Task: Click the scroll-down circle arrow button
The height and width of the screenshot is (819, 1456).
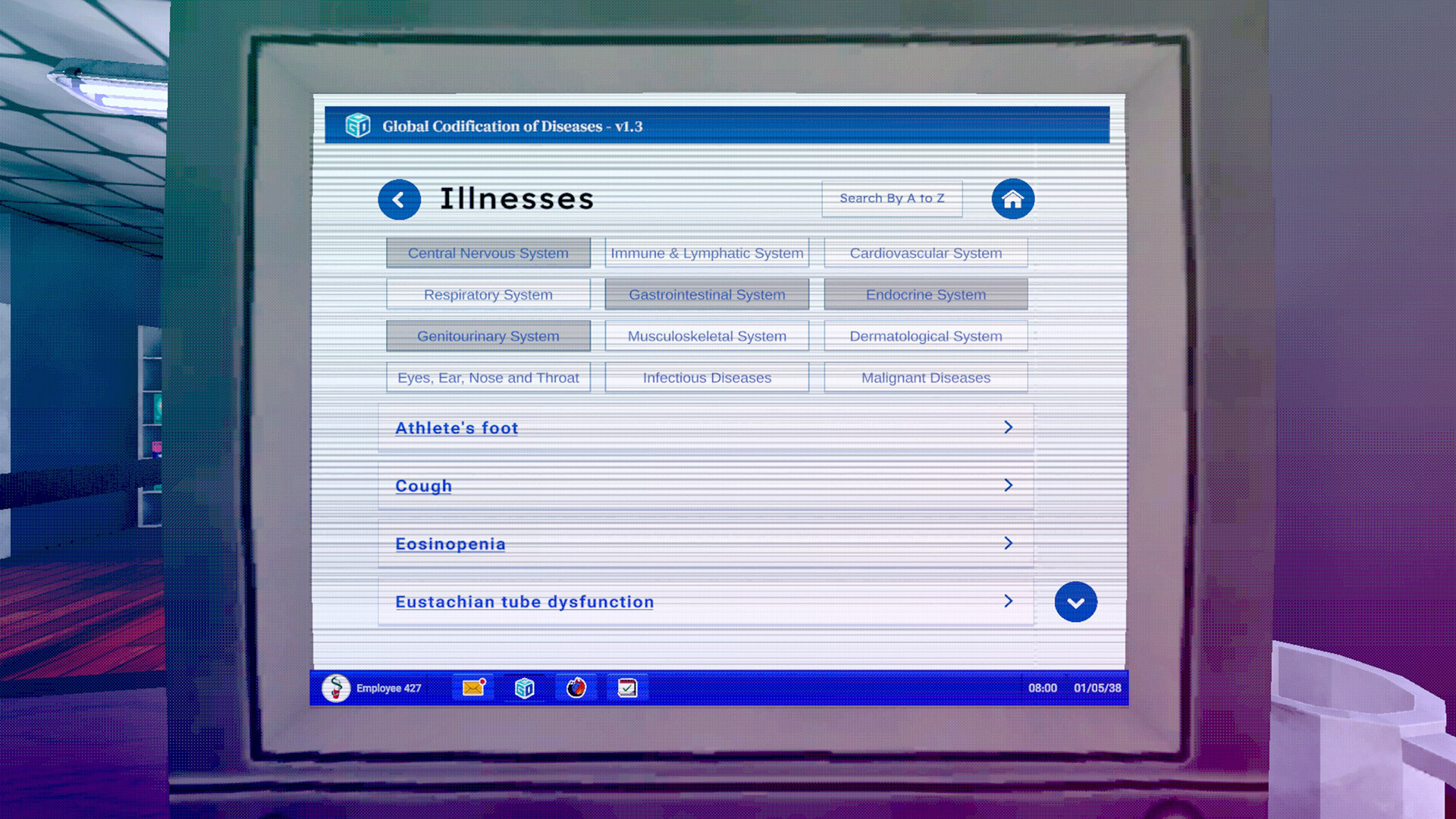Action: pos(1075,601)
